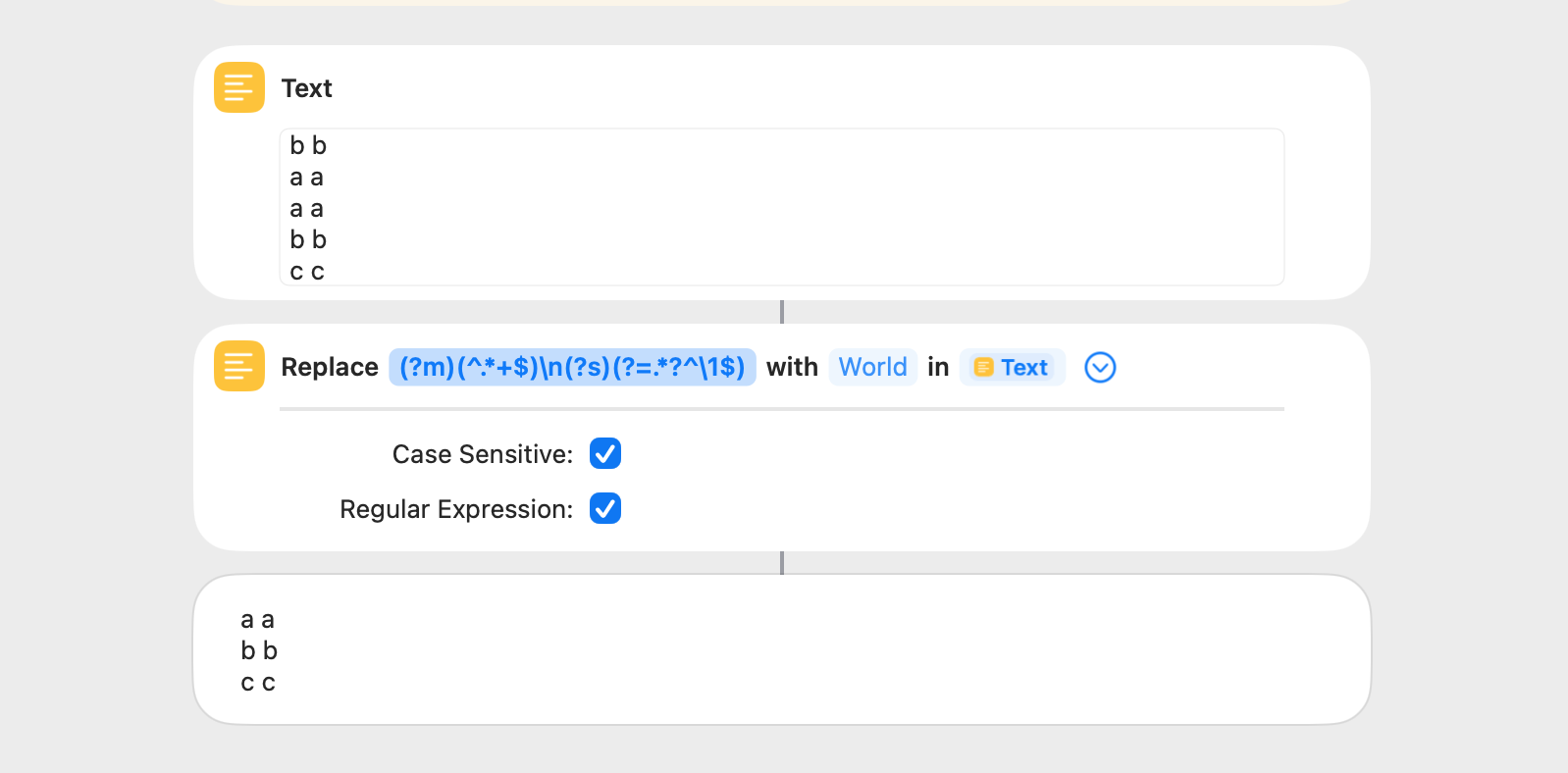Click the 'Replace' action title label
This screenshot has width=1568, height=773.
[330, 367]
